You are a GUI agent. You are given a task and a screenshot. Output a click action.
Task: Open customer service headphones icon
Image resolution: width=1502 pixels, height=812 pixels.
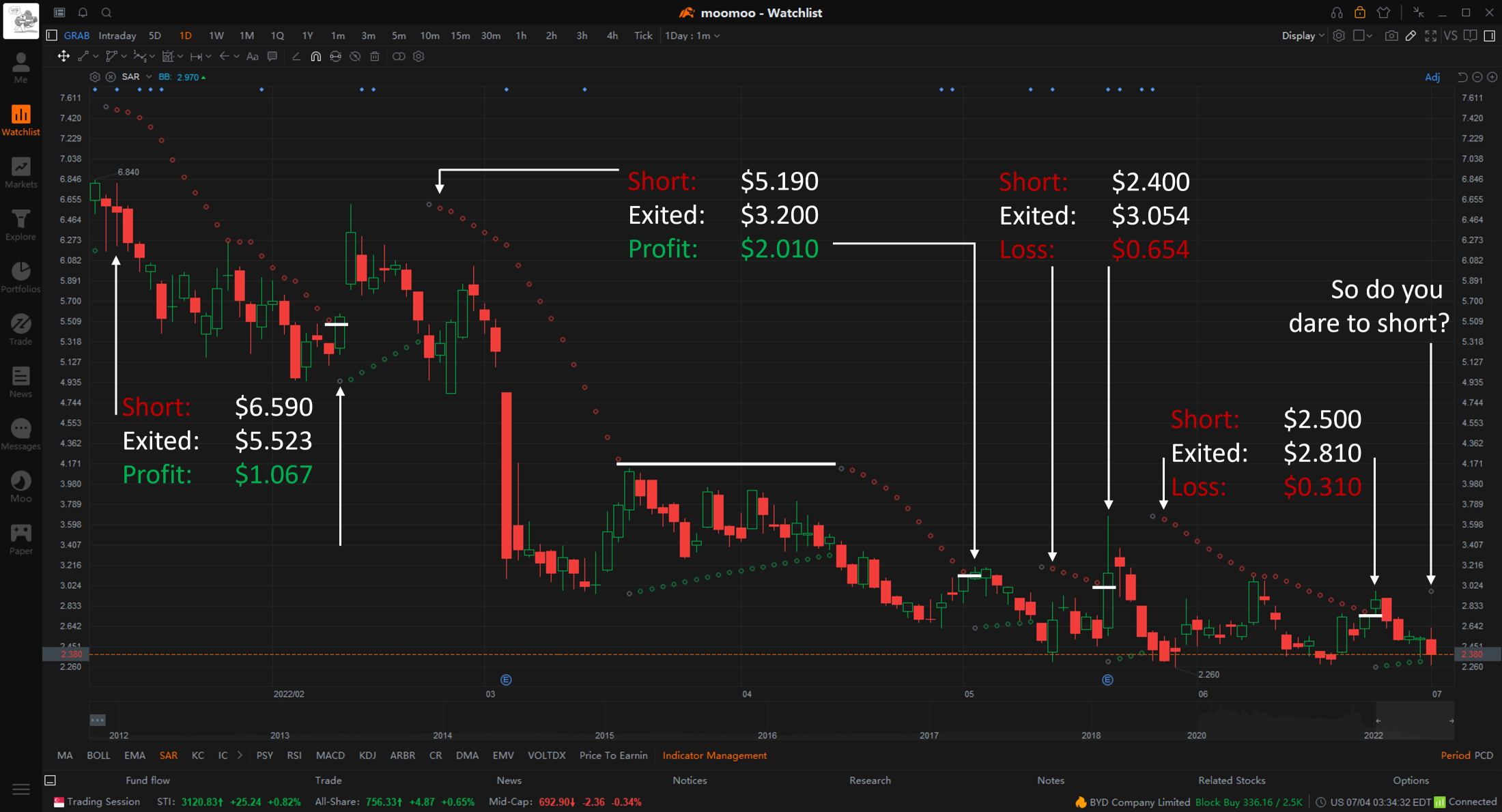[1336, 12]
